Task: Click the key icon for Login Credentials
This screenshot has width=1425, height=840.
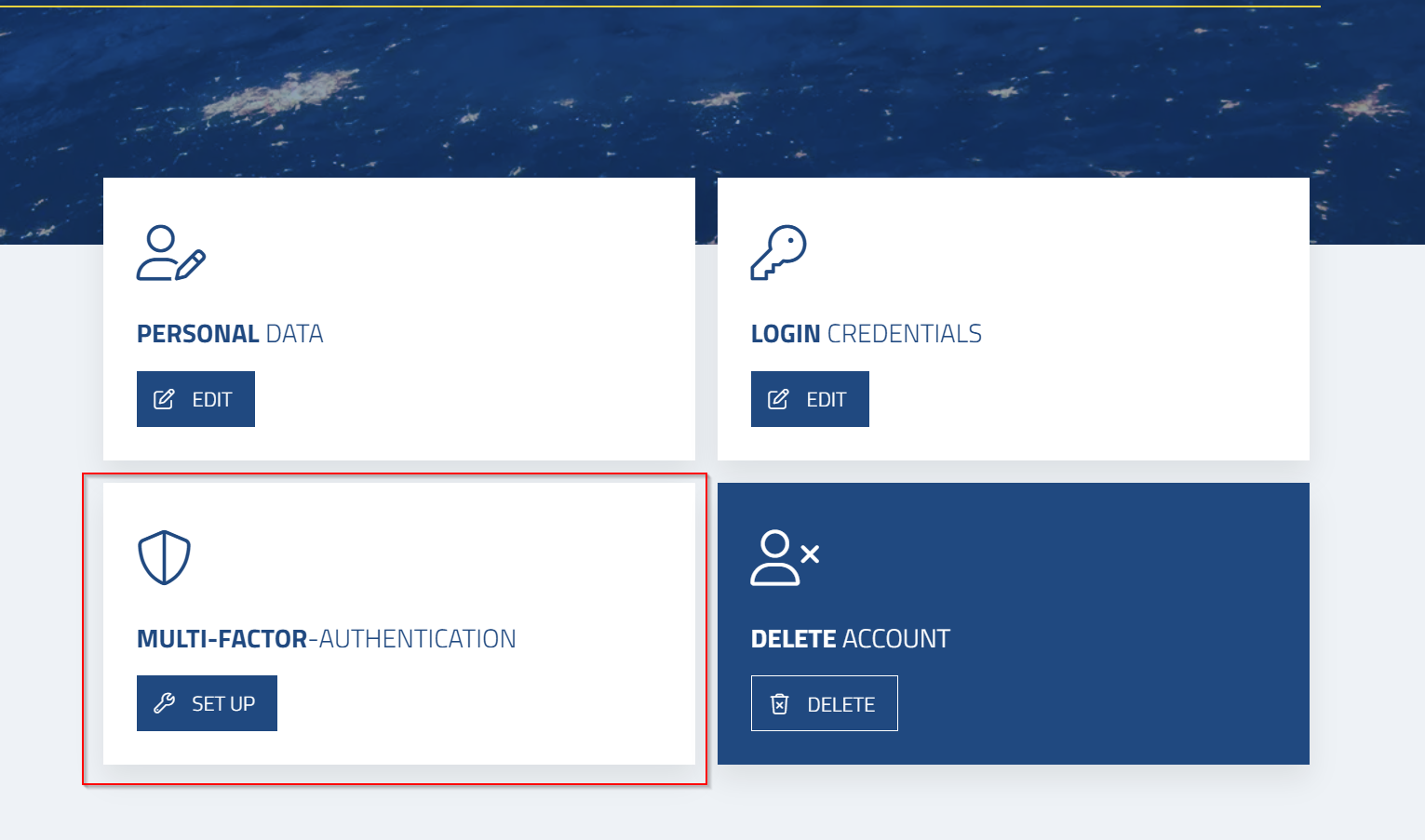Action: pos(778,252)
